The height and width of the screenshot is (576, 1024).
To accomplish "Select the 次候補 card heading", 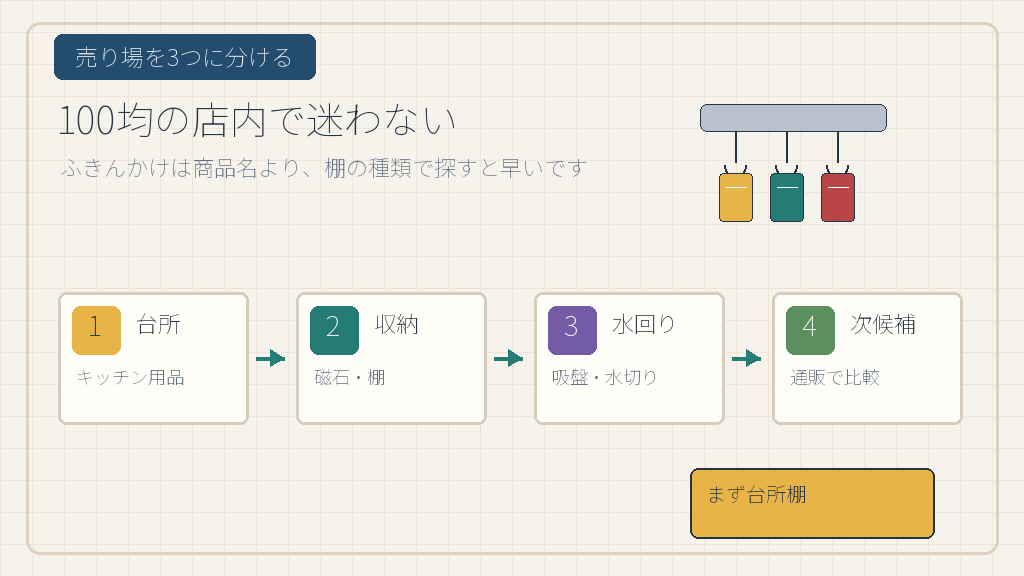I will 883,325.
